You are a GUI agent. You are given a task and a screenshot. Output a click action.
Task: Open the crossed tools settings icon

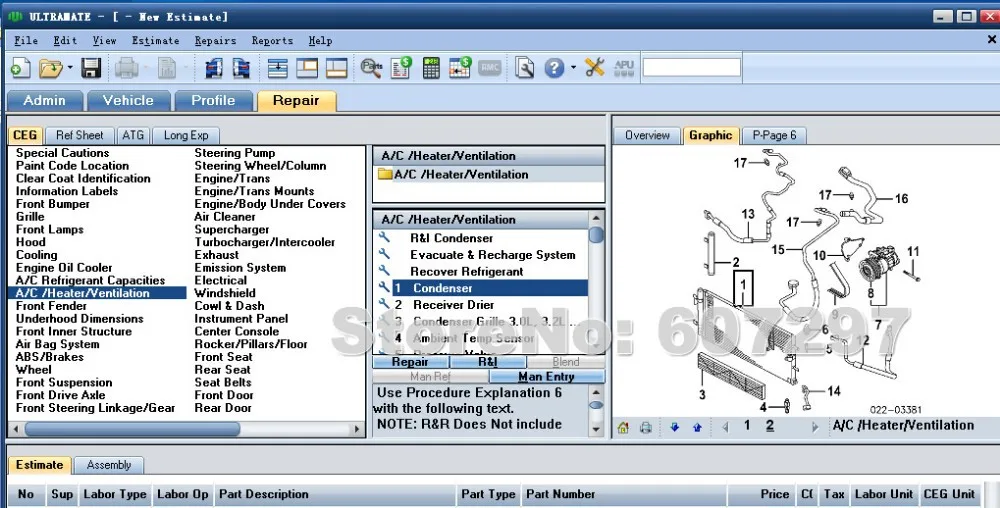pos(594,67)
